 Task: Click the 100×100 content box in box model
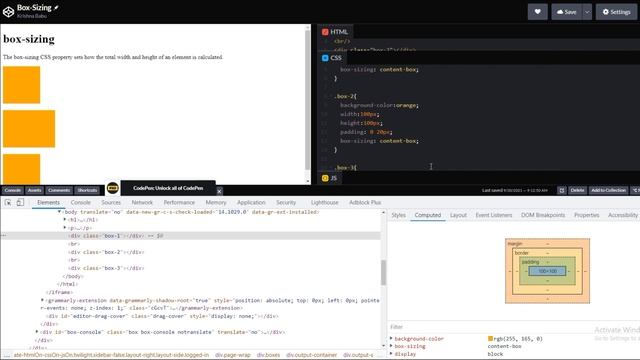click(x=547, y=271)
